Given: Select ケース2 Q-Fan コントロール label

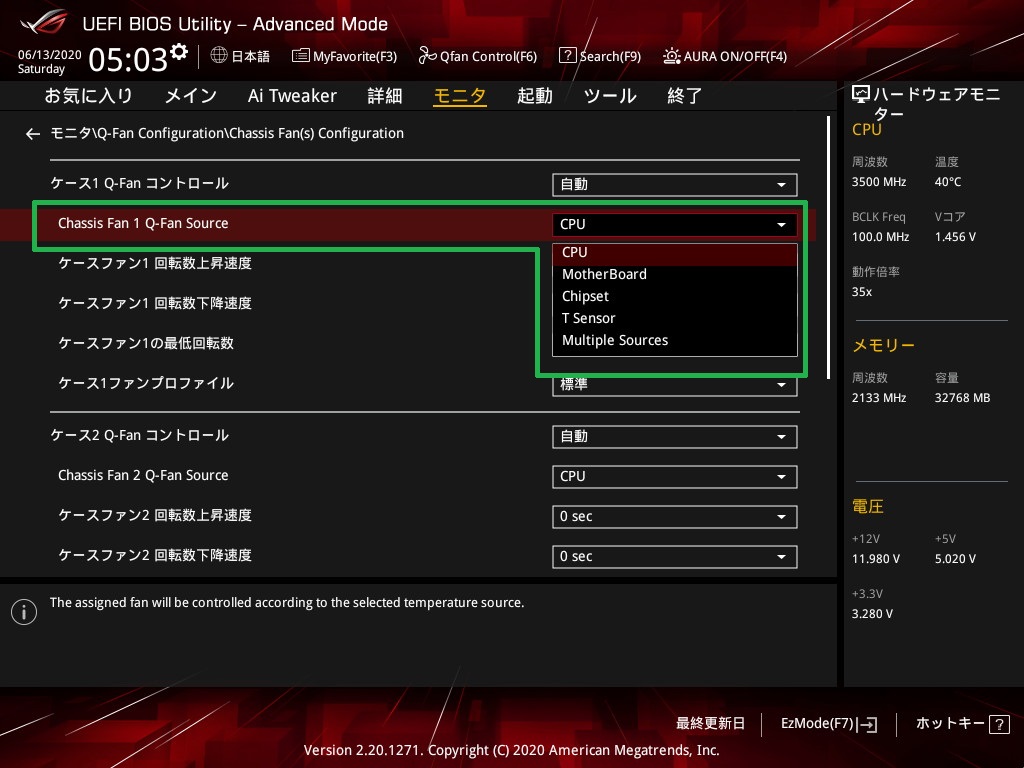Looking at the screenshot, I should click(x=140, y=436).
